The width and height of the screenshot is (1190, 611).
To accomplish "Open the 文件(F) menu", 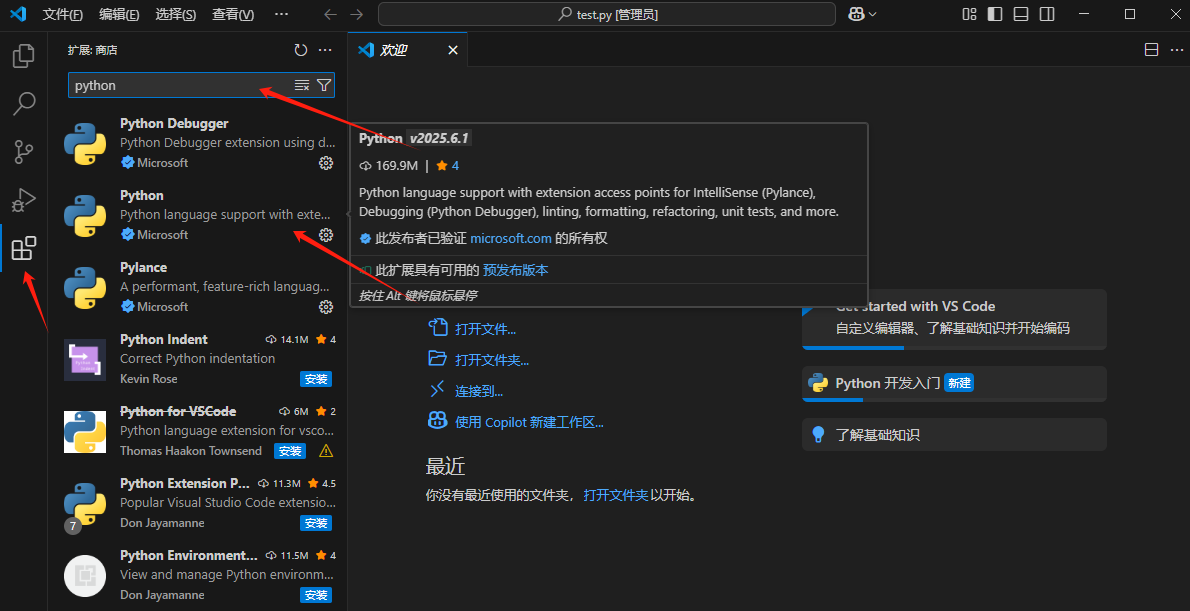I will coord(63,14).
